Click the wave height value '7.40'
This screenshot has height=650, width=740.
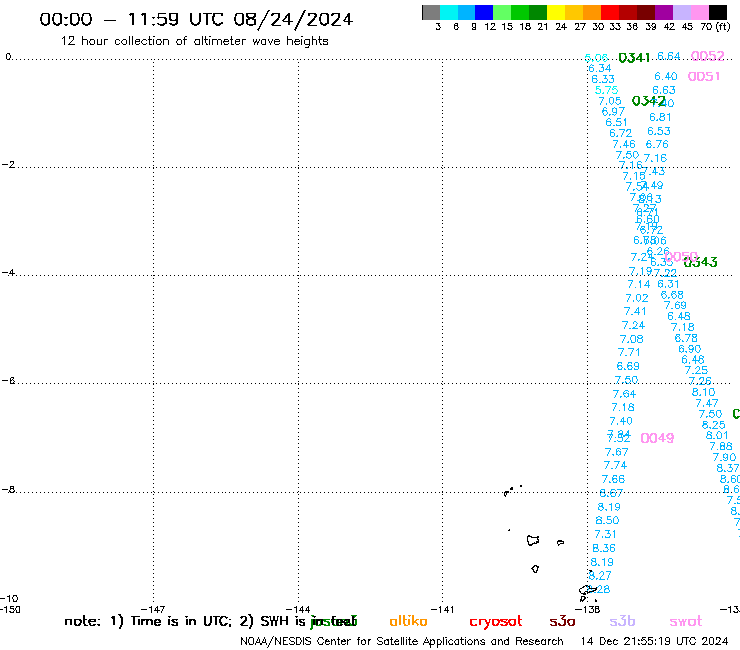(x=621, y=421)
